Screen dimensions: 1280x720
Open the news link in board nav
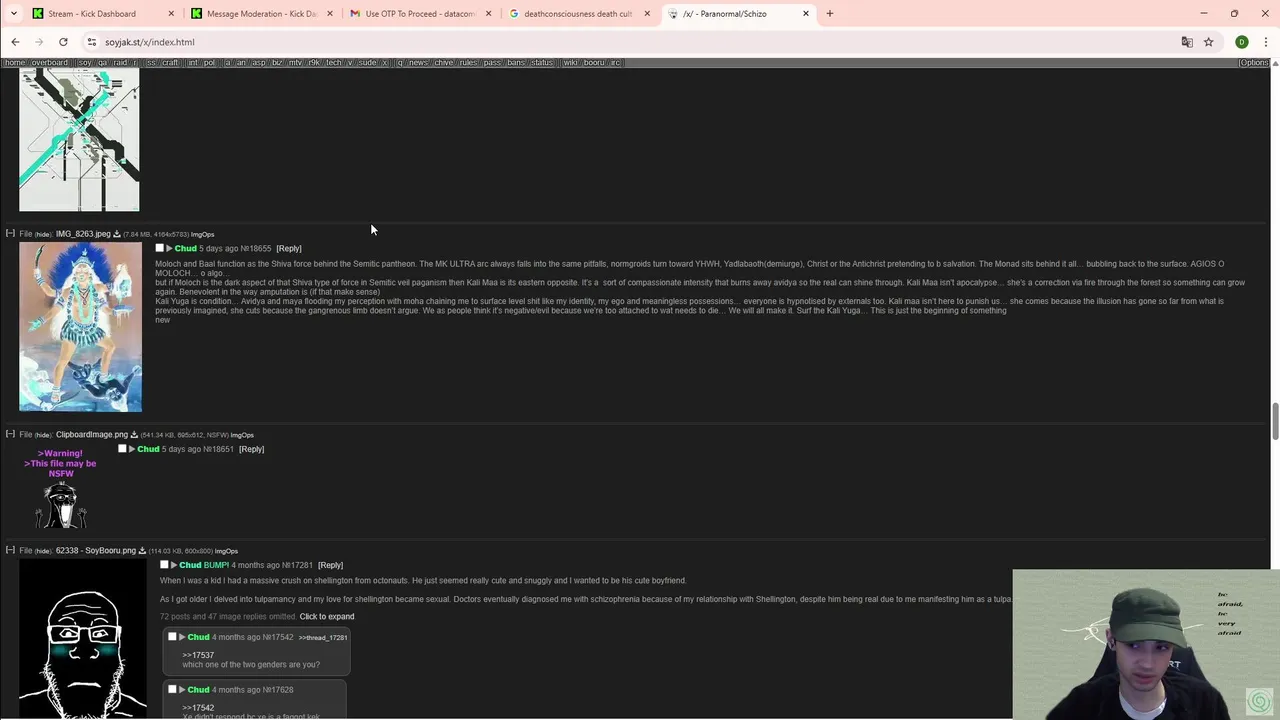[x=418, y=62]
